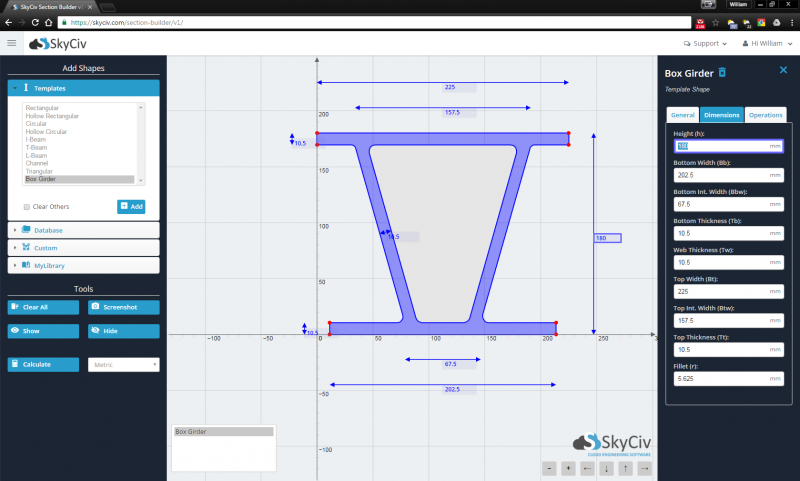Viewport: 800px width, 481px height.
Task: Close the Box Girder properties panel
Action: click(783, 70)
